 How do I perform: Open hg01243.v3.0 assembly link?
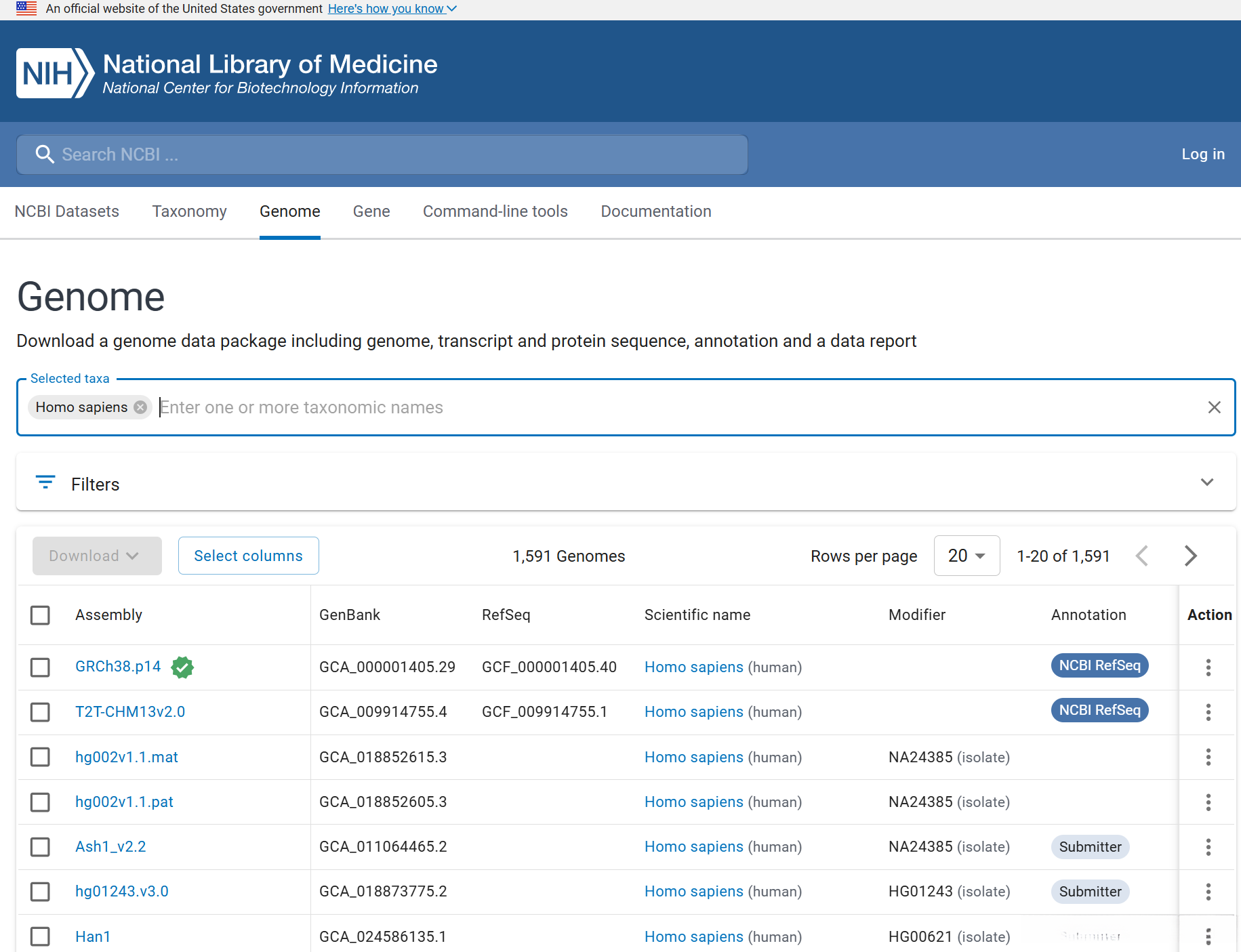click(x=122, y=892)
